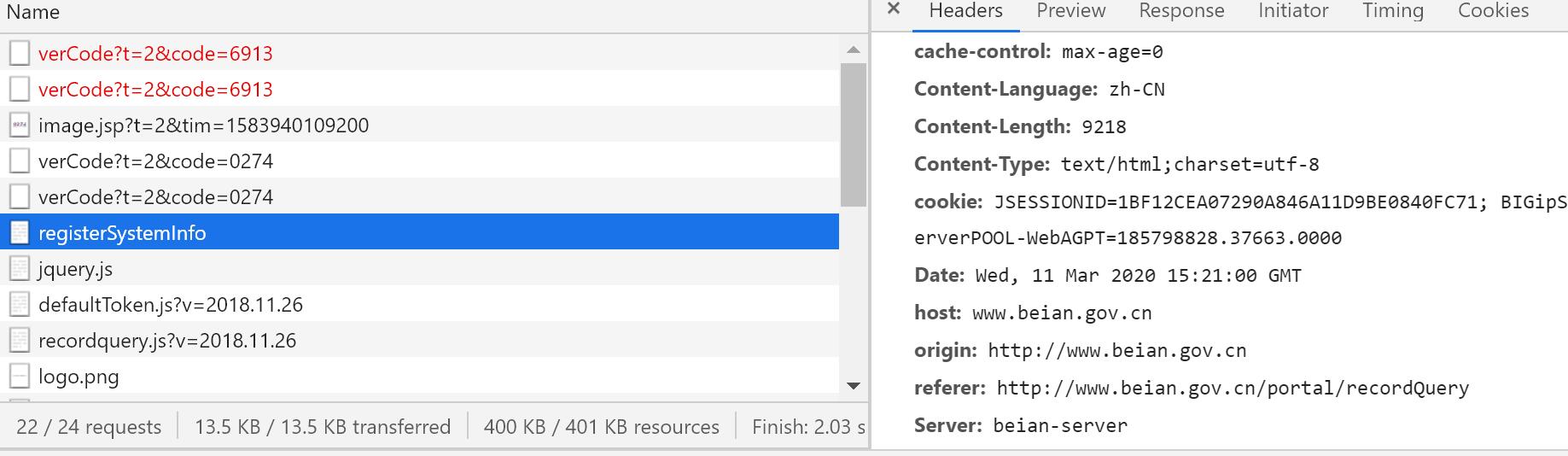This screenshot has width=1568, height=456.
Task: Select the image.jsp request row
Action: point(203,126)
